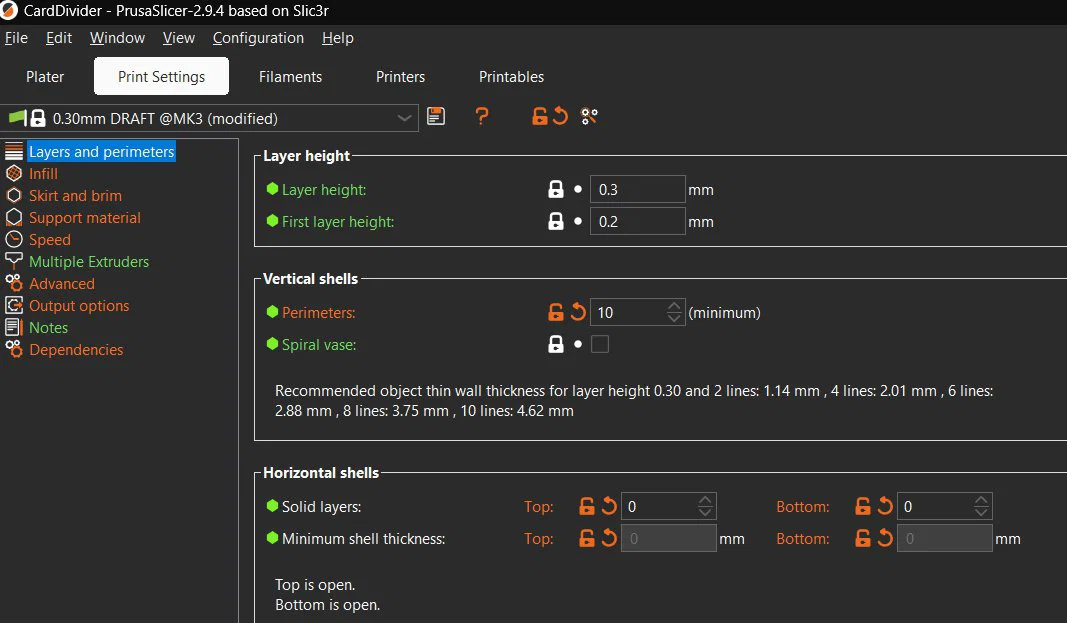Screen dimensions: 1067x623
Task: Decrease Bottom solid layers with down arrow
Action: coord(981,512)
